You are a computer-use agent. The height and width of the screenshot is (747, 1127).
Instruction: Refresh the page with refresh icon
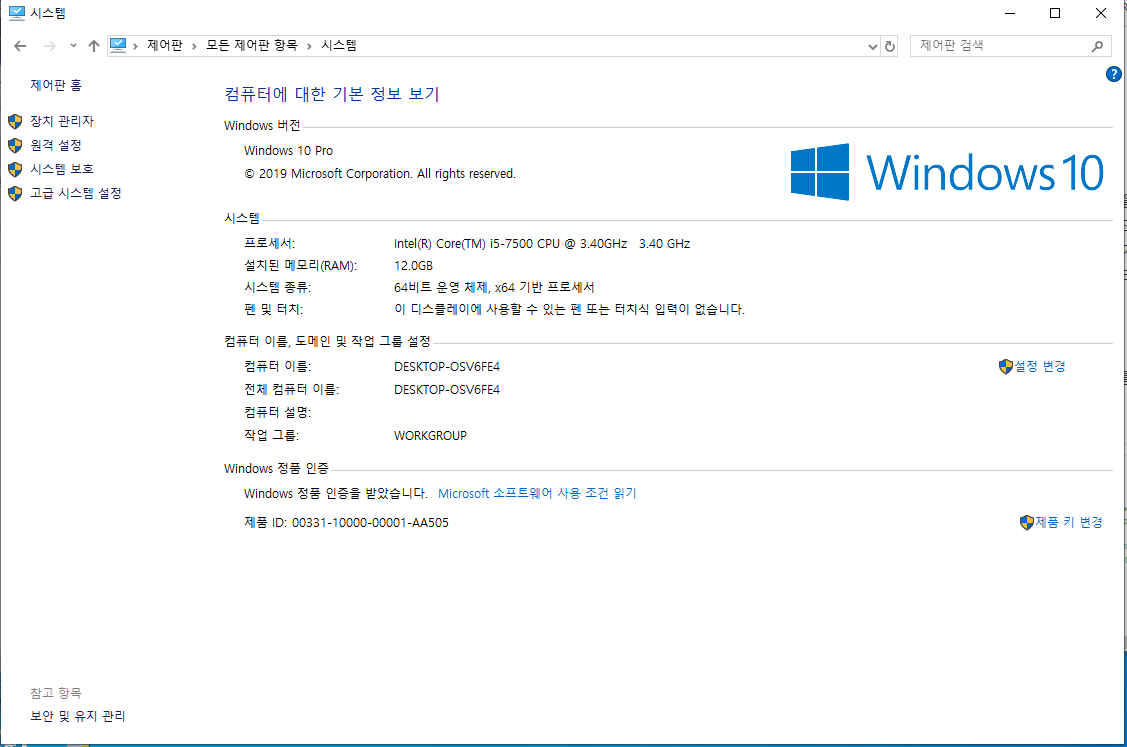(890, 46)
